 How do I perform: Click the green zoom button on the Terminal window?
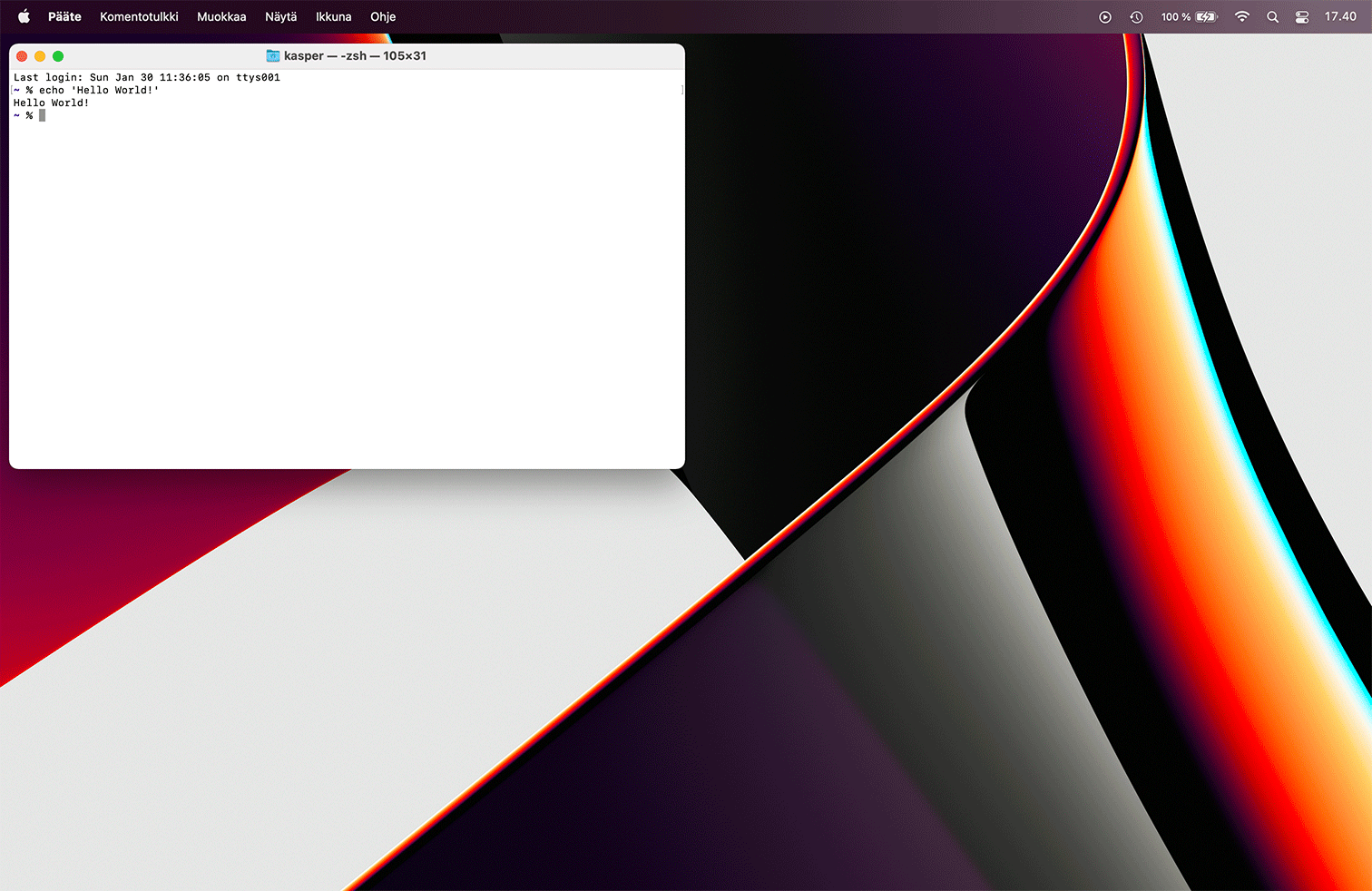(58, 55)
